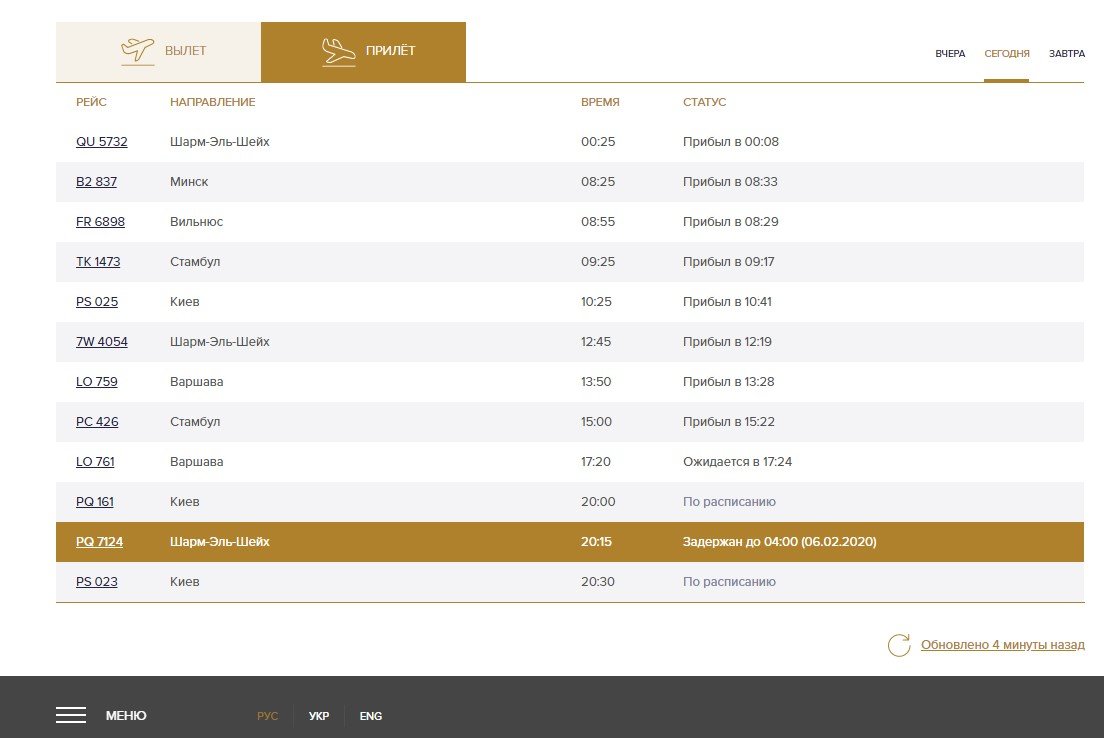Screen dimensions: 1104x738
Task: Open flight QU 5732 details
Action: [102, 142]
